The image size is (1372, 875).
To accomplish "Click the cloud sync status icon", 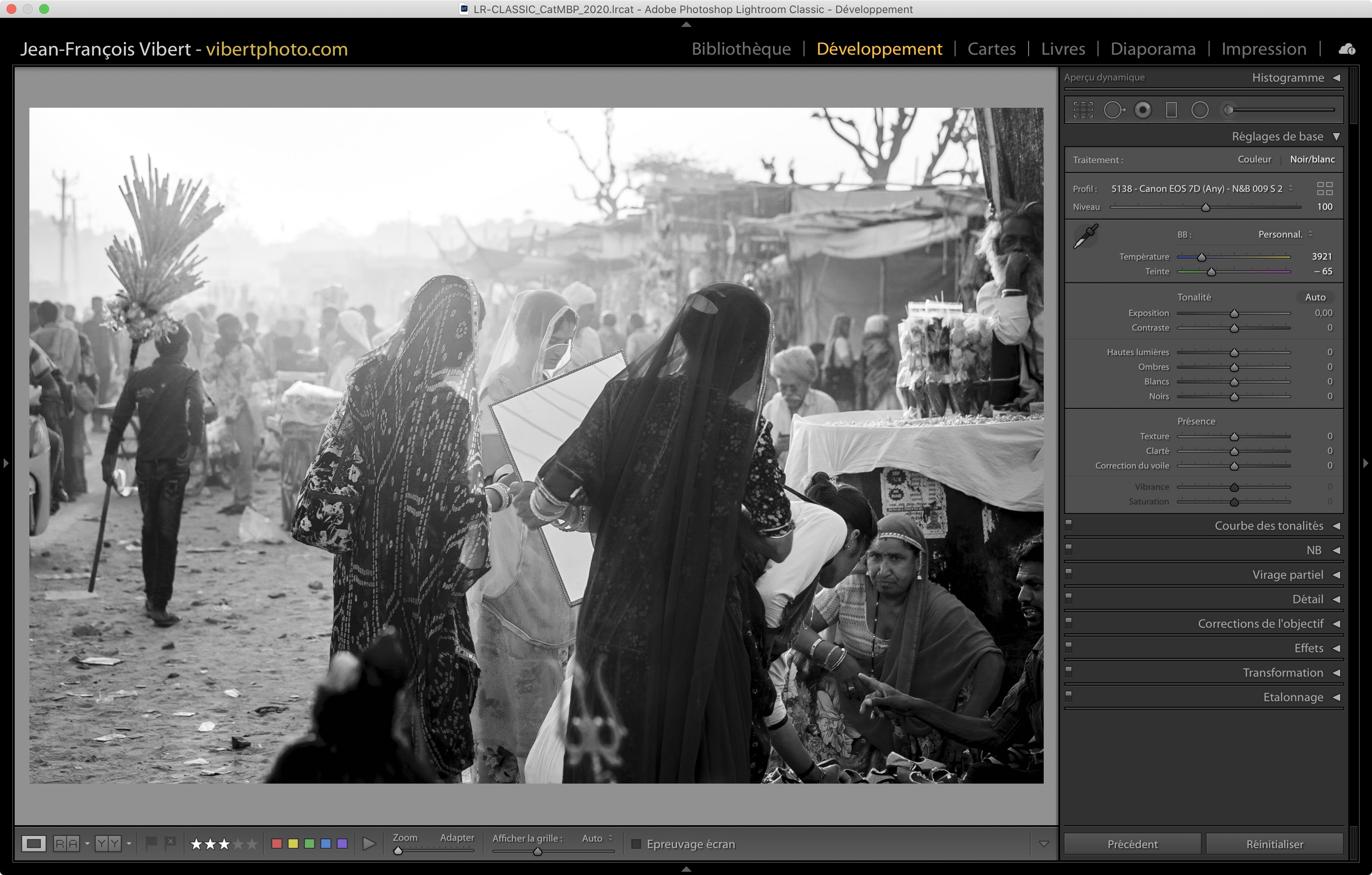I will 1347,49.
